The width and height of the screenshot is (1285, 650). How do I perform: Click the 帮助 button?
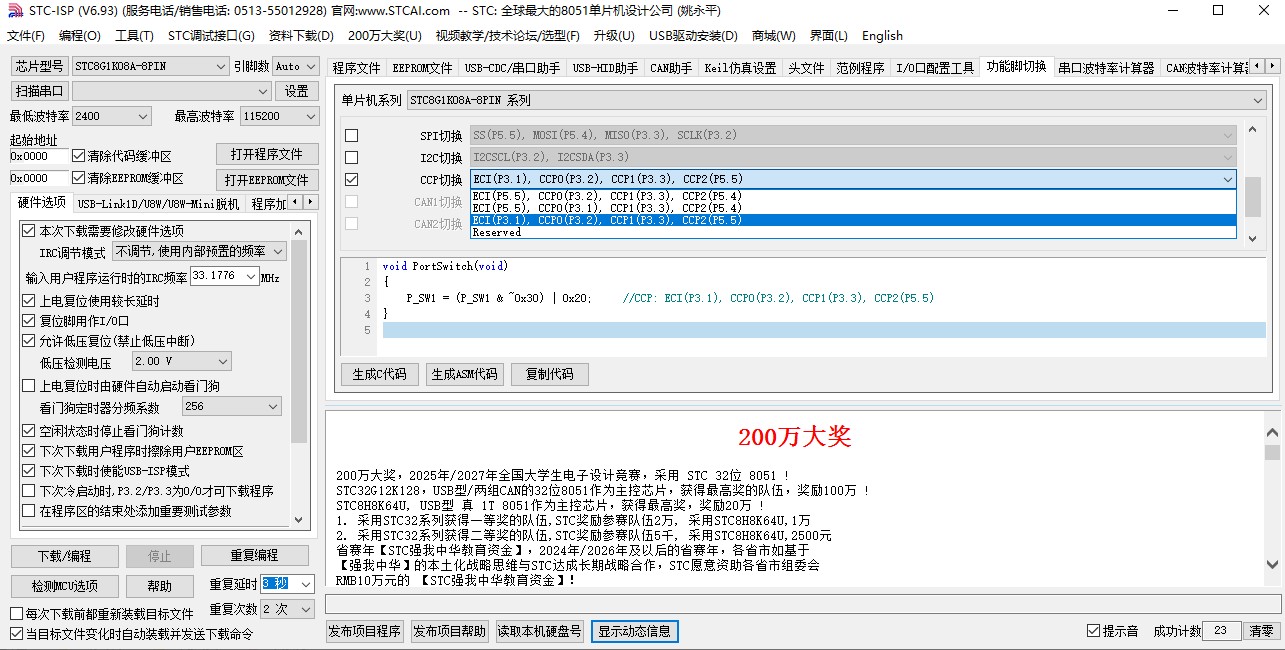(x=160, y=586)
